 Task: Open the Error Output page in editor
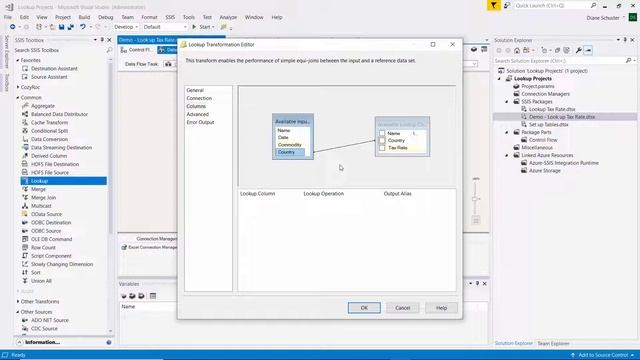(200, 122)
